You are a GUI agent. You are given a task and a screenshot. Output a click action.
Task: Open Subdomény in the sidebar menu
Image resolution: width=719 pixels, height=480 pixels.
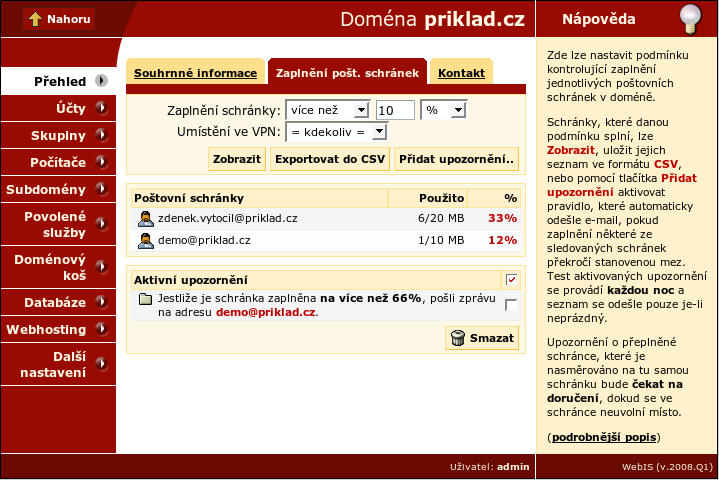click(58, 189)
